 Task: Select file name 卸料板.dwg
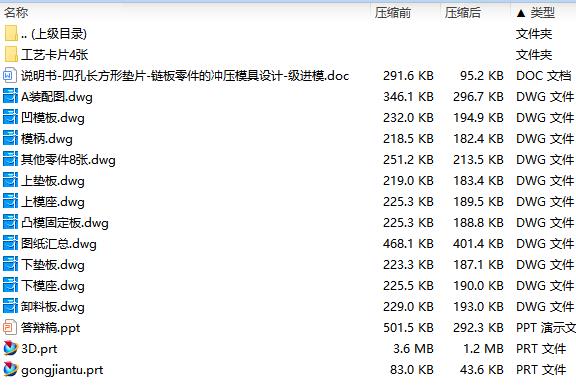pyautogui.click(x=53, y=307)
